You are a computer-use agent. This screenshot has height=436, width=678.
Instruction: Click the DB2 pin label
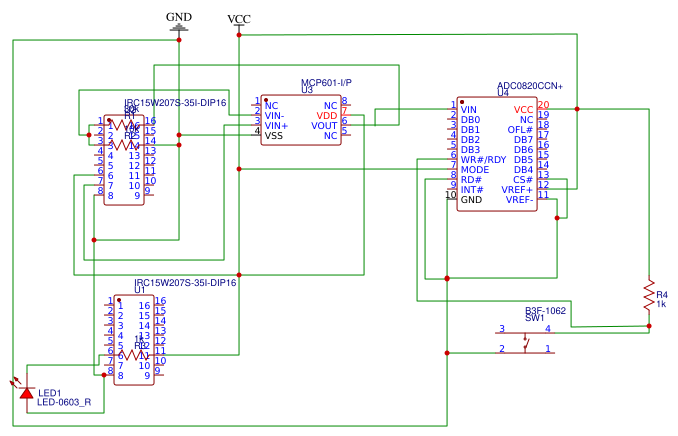point(470,140)
